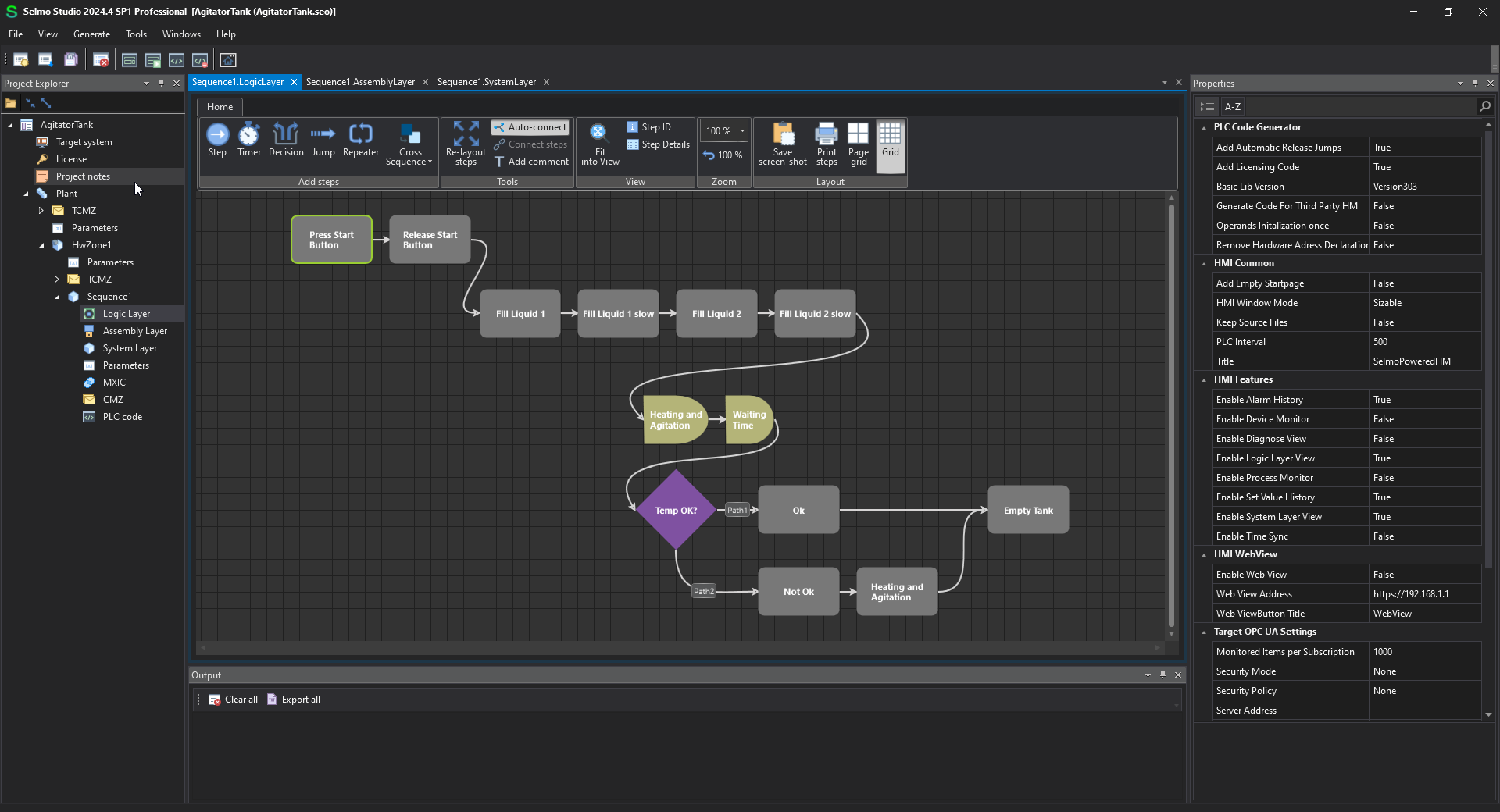
Task: Select the Repeater step tool
Action: point(361,141)
